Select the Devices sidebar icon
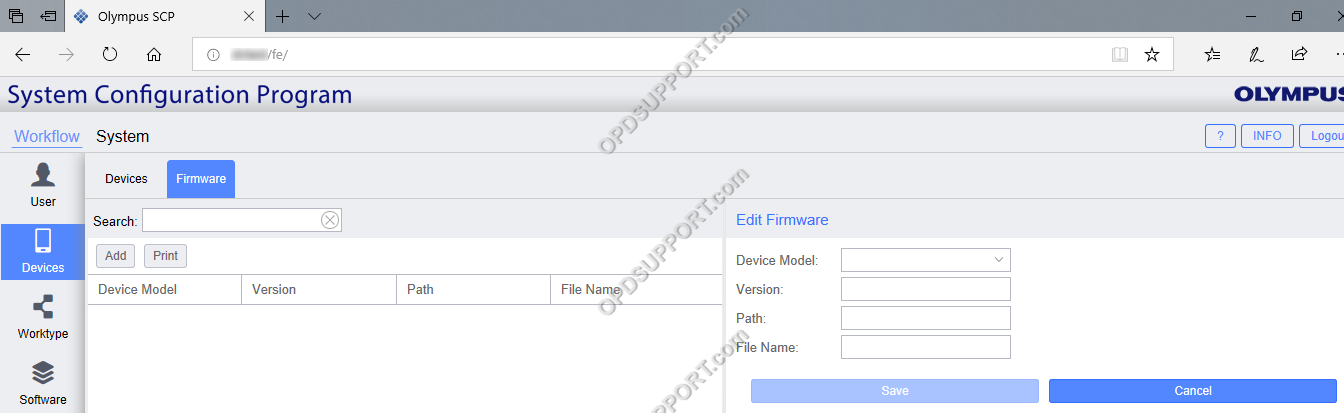Image resolution: width=1344 pixels, height=413 pixels. coord(43,251)
